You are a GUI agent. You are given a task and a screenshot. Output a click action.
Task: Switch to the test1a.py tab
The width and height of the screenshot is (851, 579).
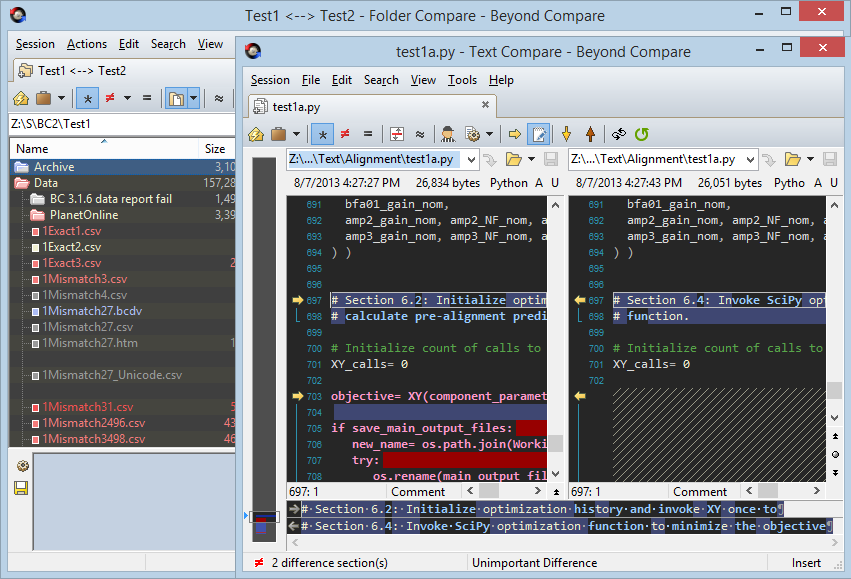coord(296,105)
